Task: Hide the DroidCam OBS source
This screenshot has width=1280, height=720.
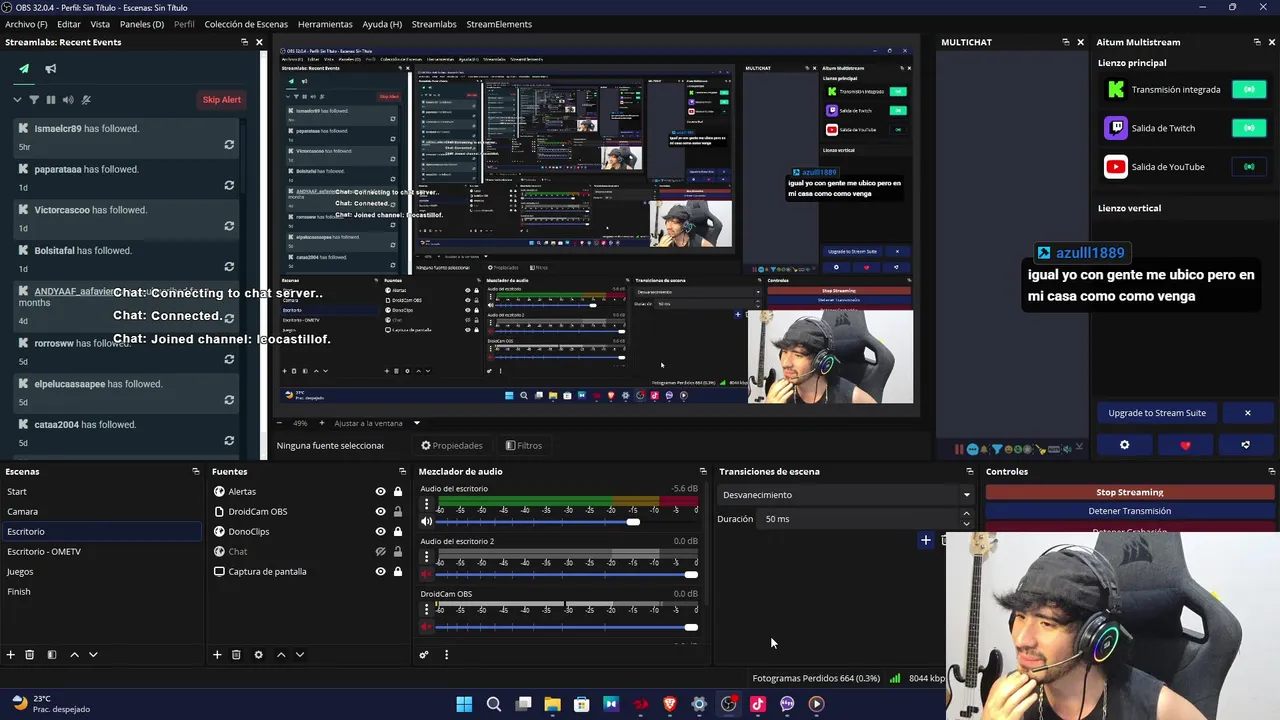Action: tap(380, 512)
